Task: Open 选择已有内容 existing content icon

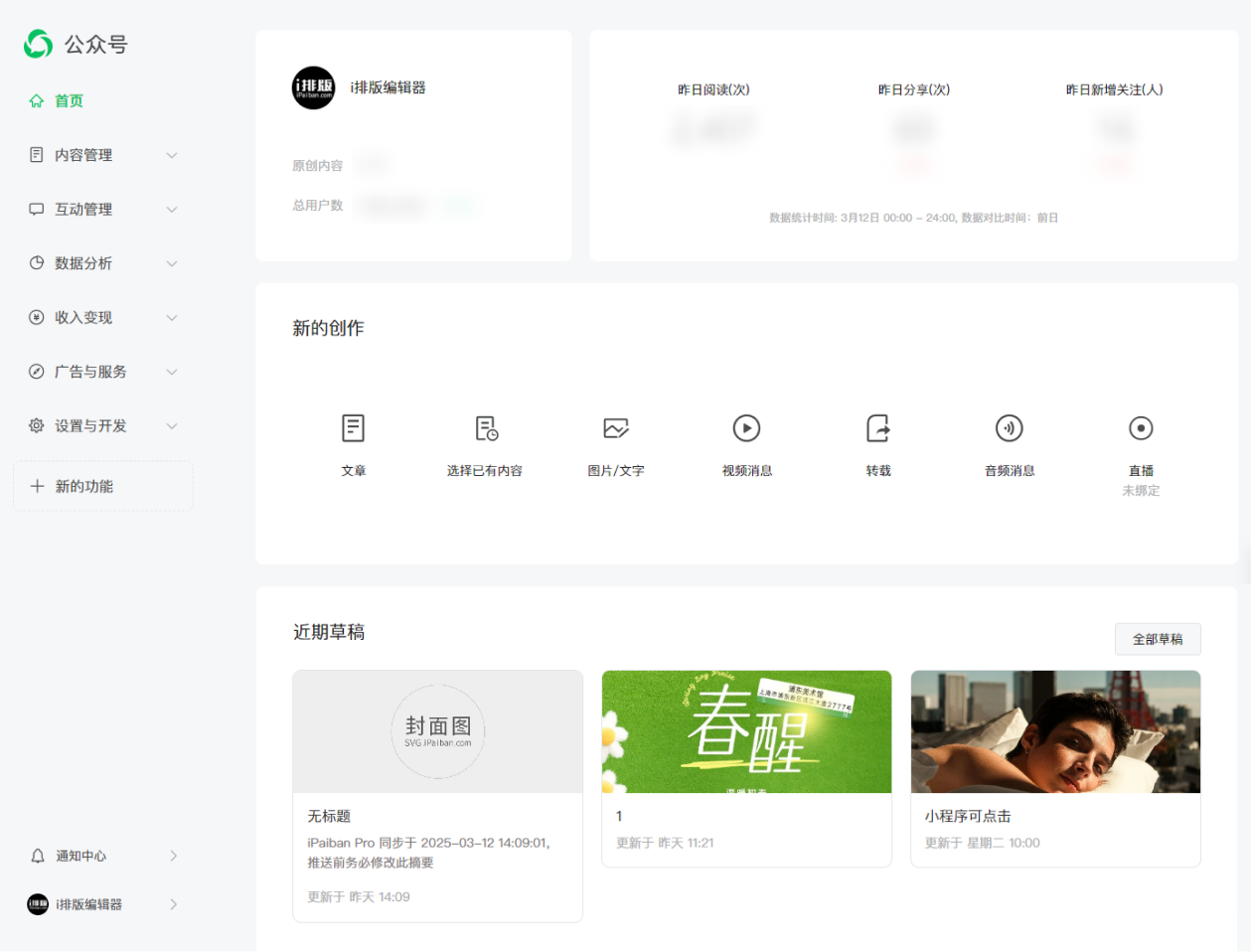Action: click(x=485, y=428)
